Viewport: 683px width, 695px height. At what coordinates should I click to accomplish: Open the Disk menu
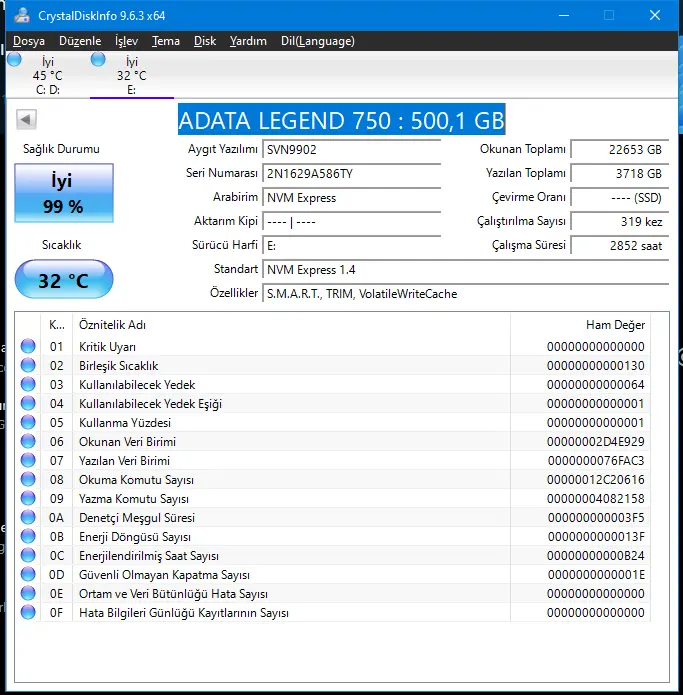(205, 41)
